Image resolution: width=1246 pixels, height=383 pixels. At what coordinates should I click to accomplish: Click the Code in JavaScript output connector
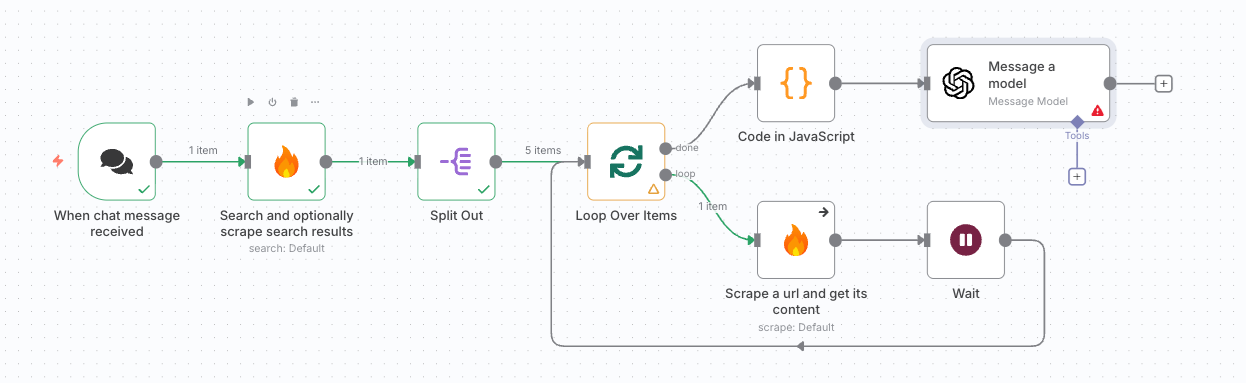tap(836, 84)
